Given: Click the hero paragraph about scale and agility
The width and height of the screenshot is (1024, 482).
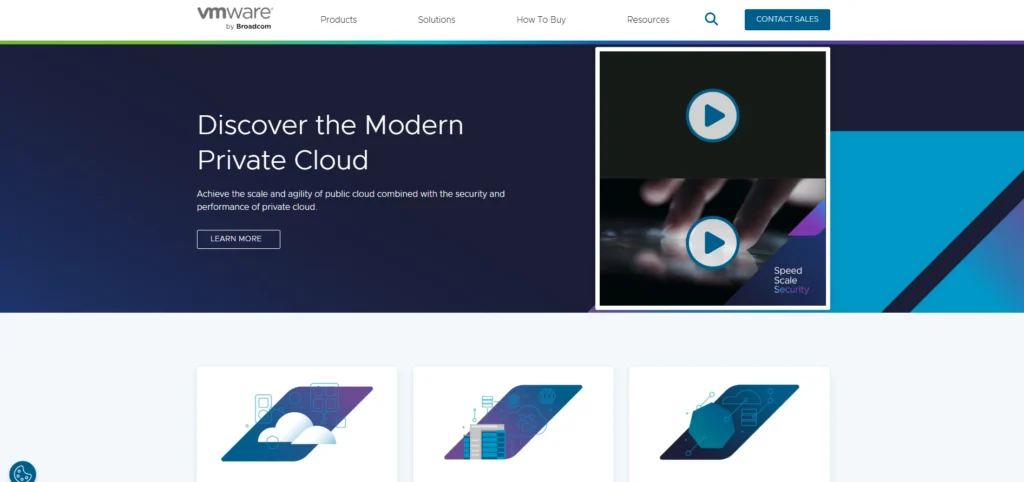Looking at the screenshot, I should coord(350,199).
